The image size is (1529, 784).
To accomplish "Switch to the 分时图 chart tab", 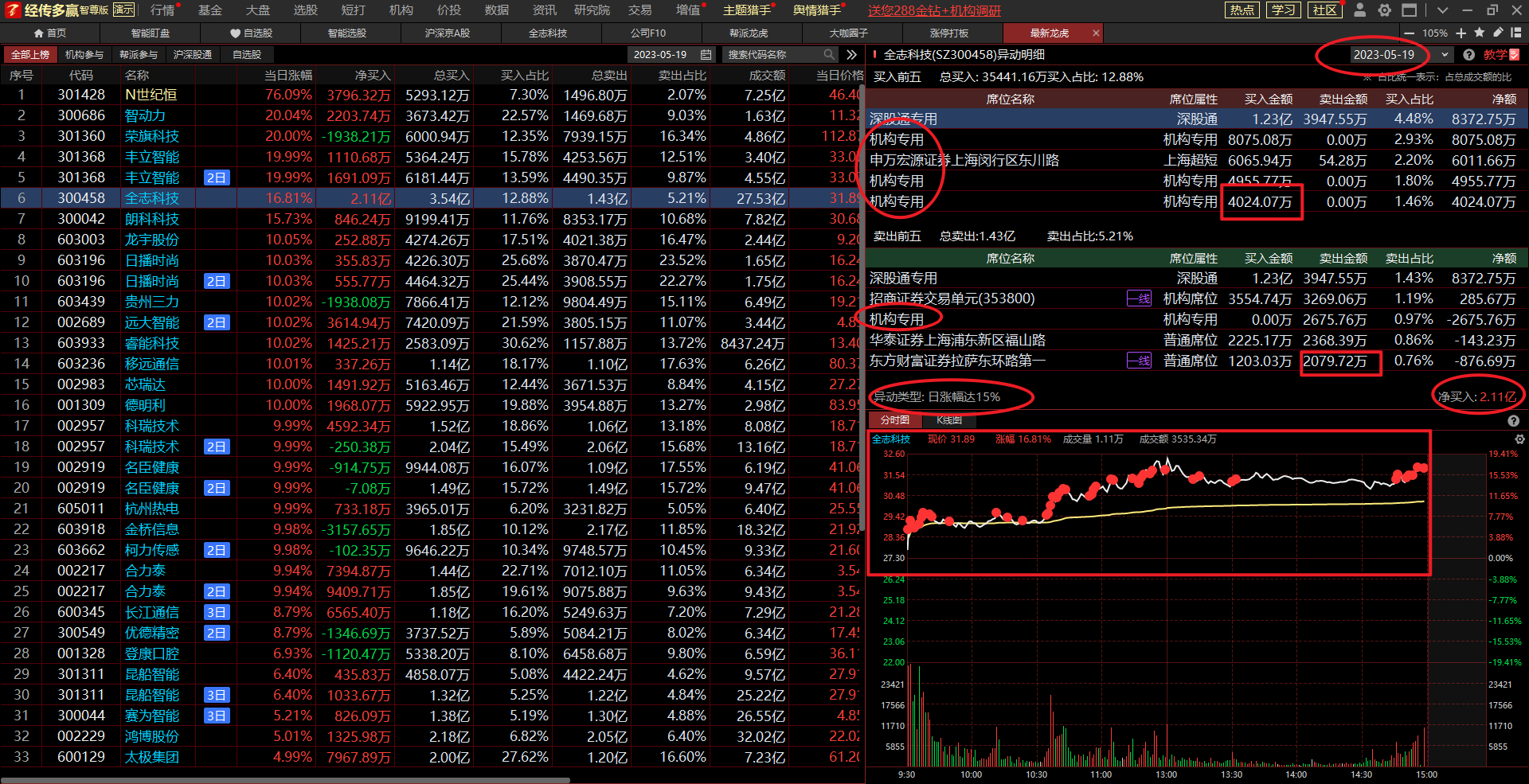I will click(895, 419).
